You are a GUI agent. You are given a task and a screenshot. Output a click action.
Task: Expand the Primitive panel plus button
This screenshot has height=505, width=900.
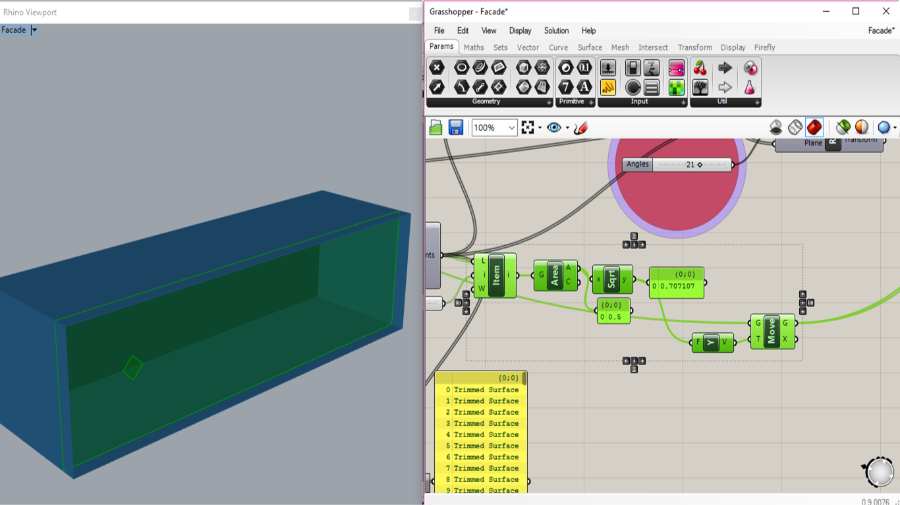tap(591, 102)
